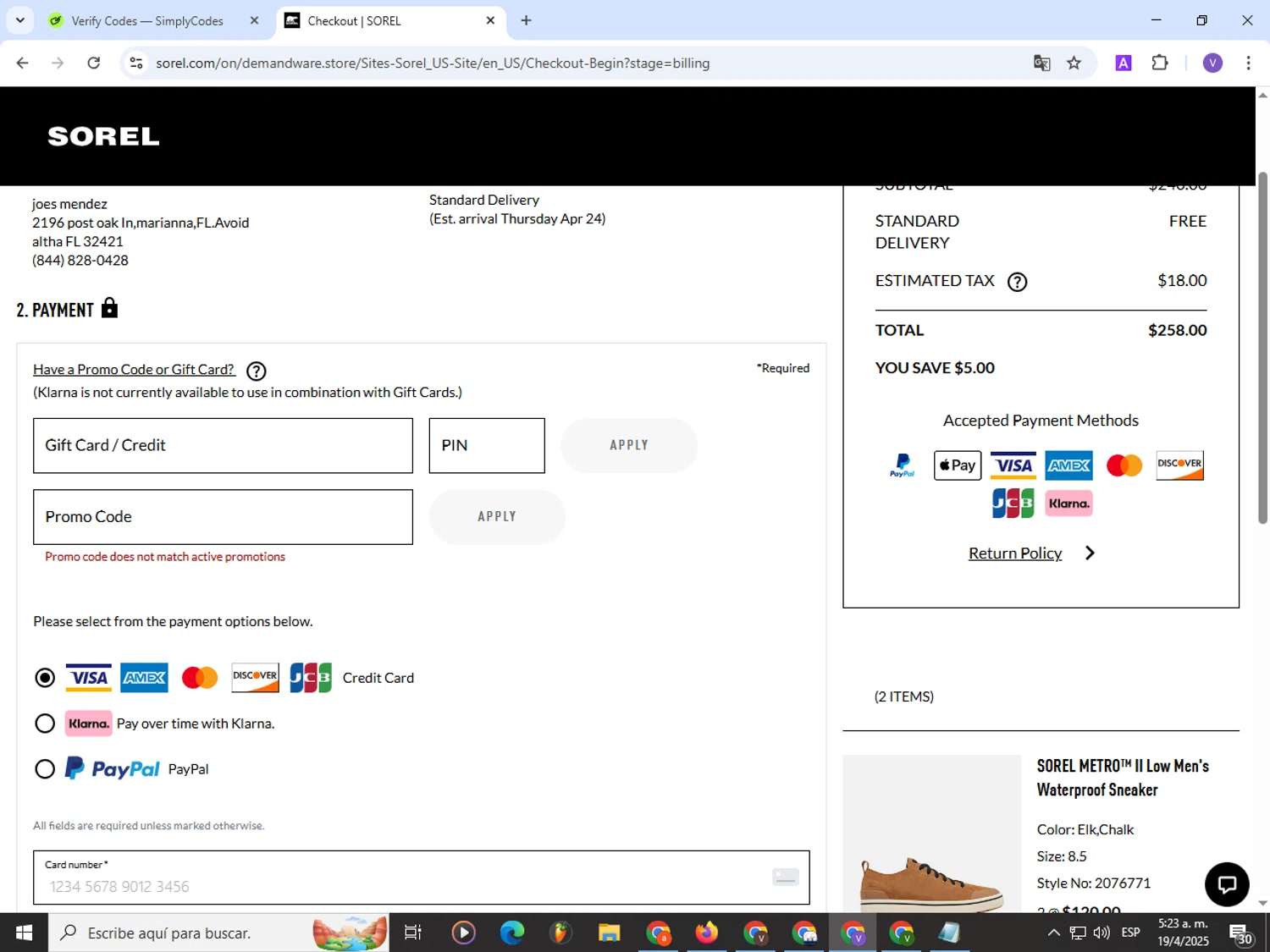Close the Verify Codes tab
The width and height of the screenshot is (1270, 952).
tap(254, 20)
